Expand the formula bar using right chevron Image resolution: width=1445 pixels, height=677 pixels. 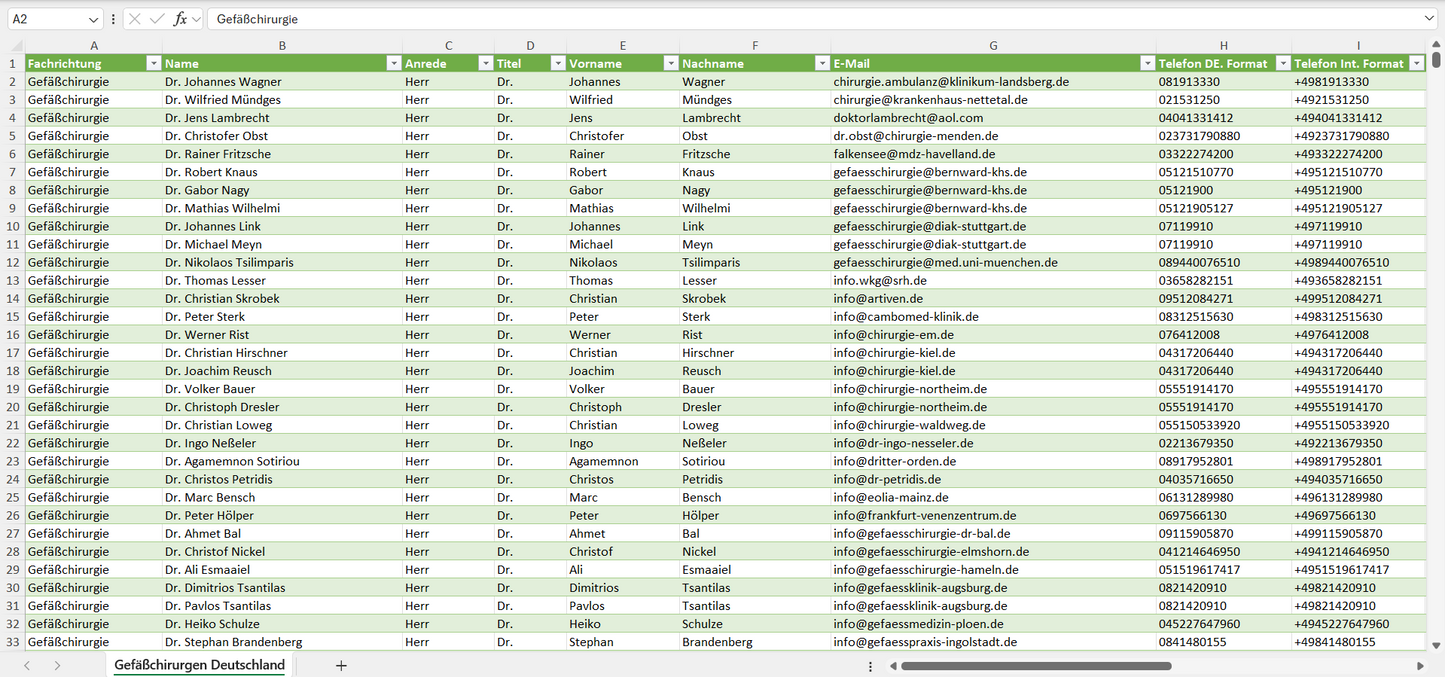[1429, 19]
